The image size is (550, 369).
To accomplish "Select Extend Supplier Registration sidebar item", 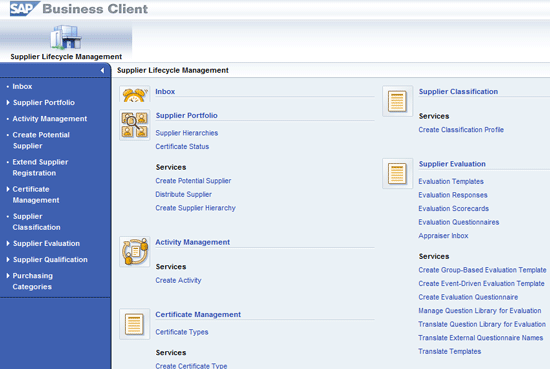I will 40,167.
